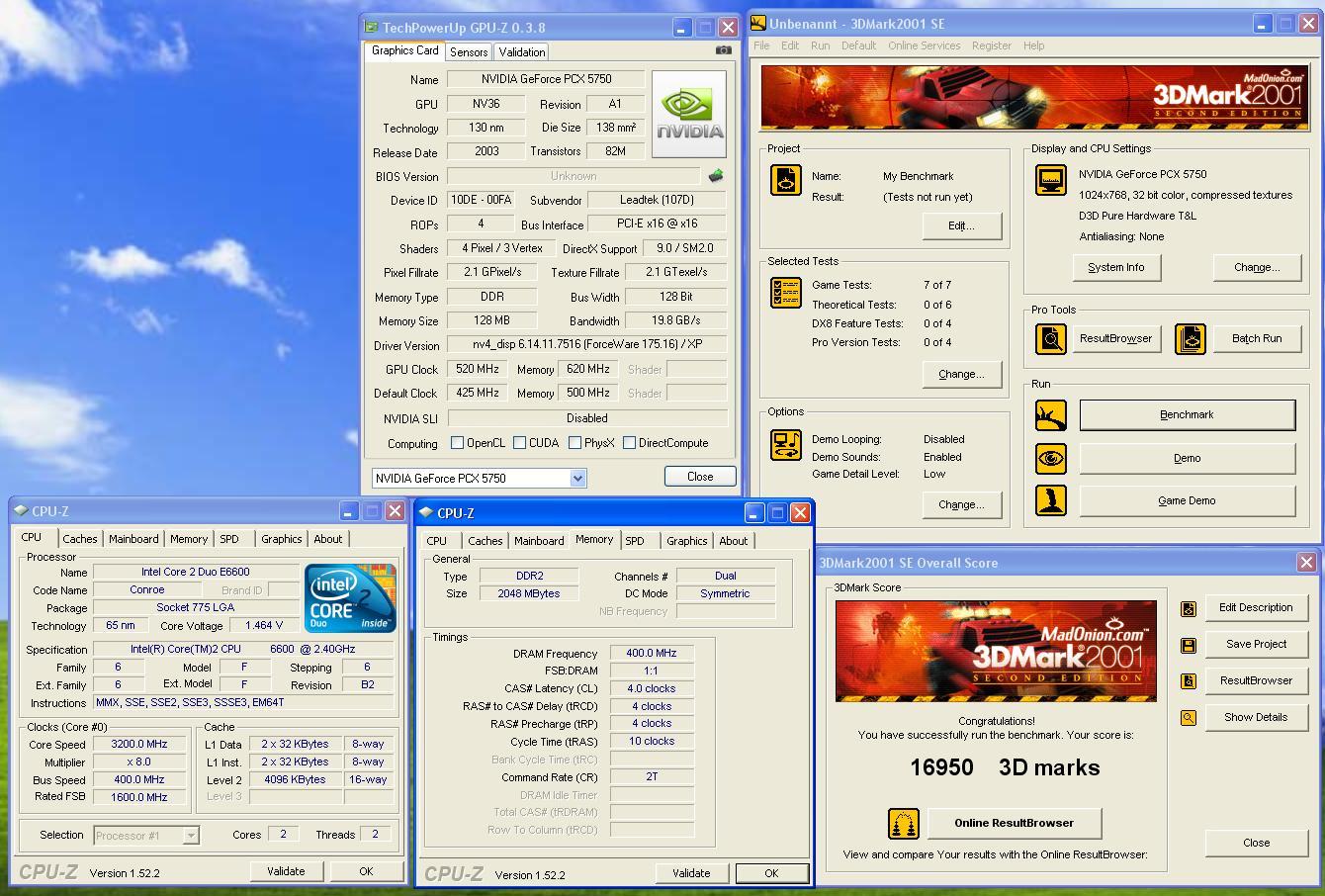Click the Game Demo button

1187,500
